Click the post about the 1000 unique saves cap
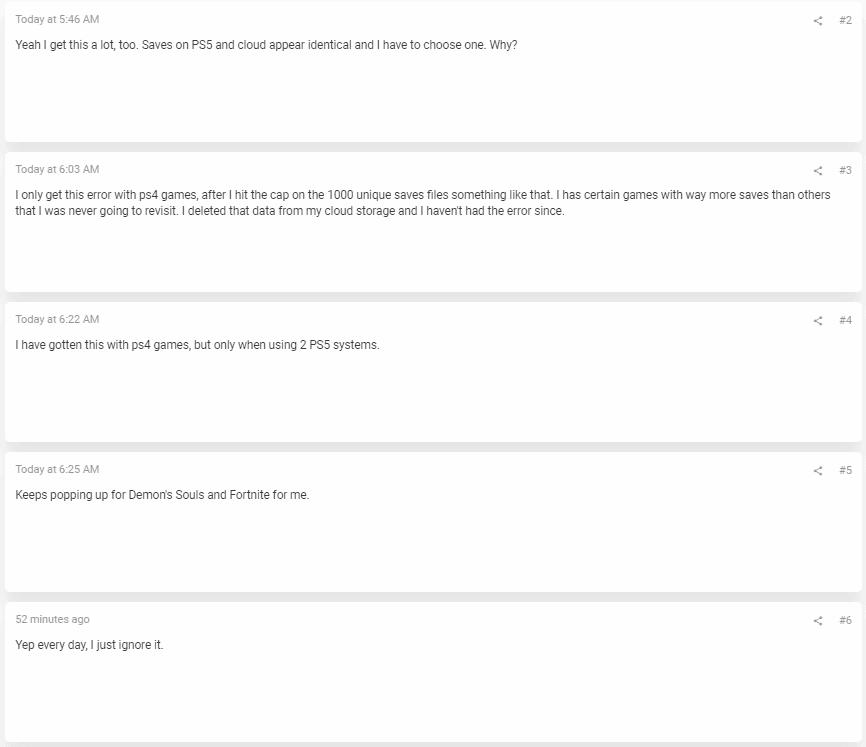This screenshot has height=747, width=866. pyautogui.click(x=423, y=203)
